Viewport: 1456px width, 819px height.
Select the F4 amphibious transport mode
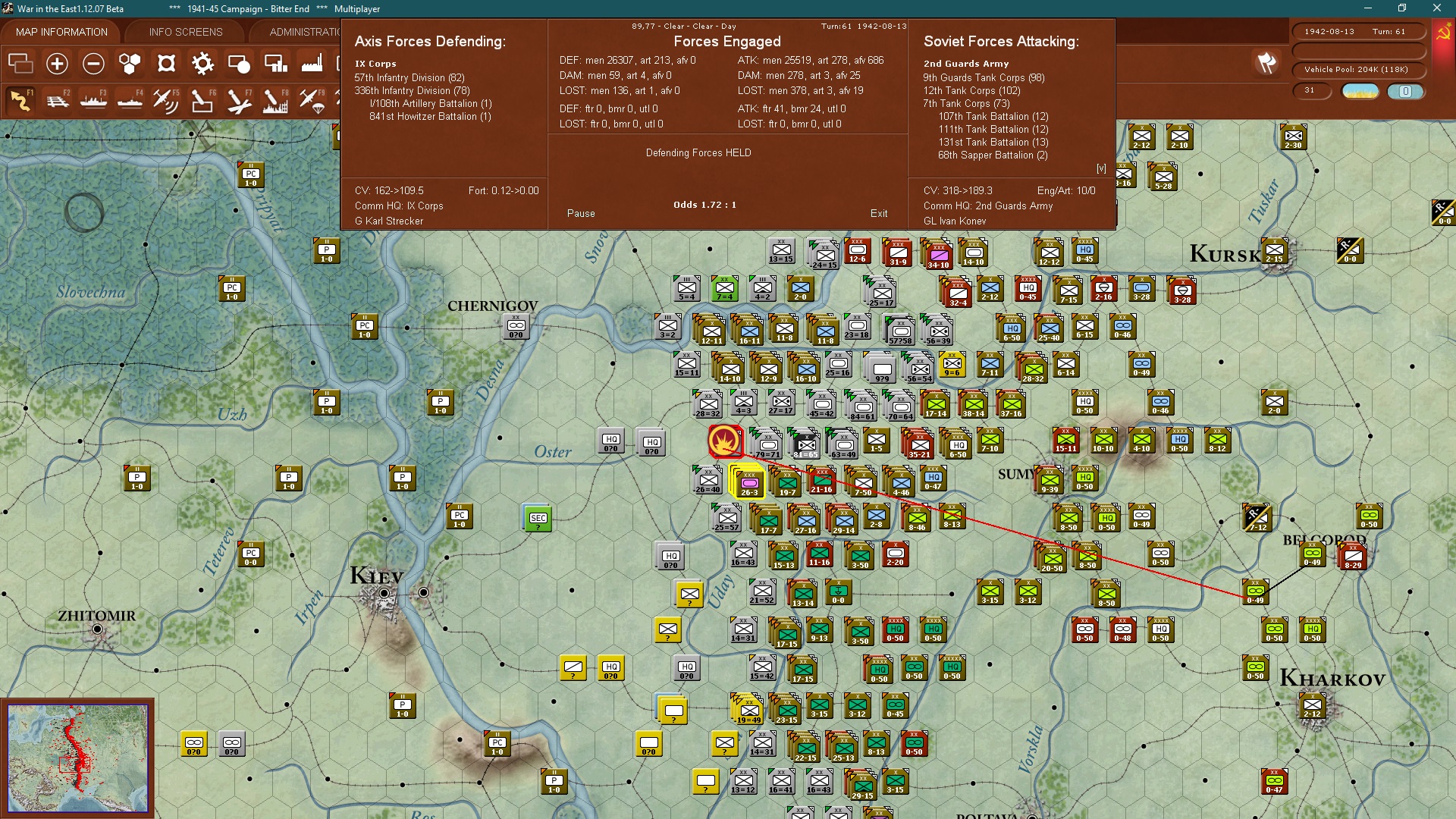[x=130, y=100]
